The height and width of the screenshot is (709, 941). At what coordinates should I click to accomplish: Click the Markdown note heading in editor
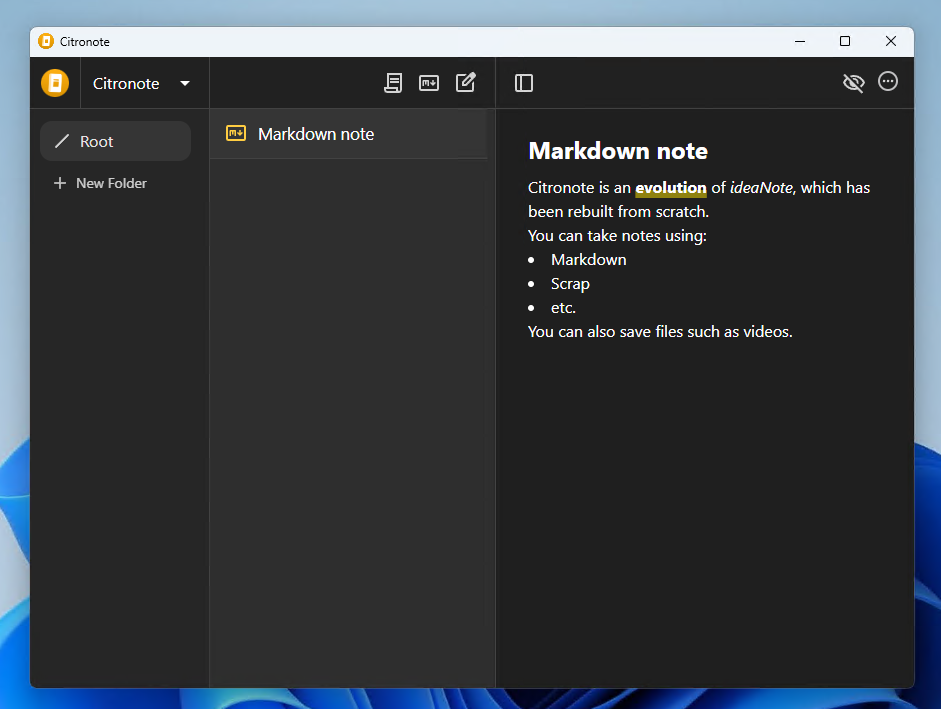(x=618, y=151)
